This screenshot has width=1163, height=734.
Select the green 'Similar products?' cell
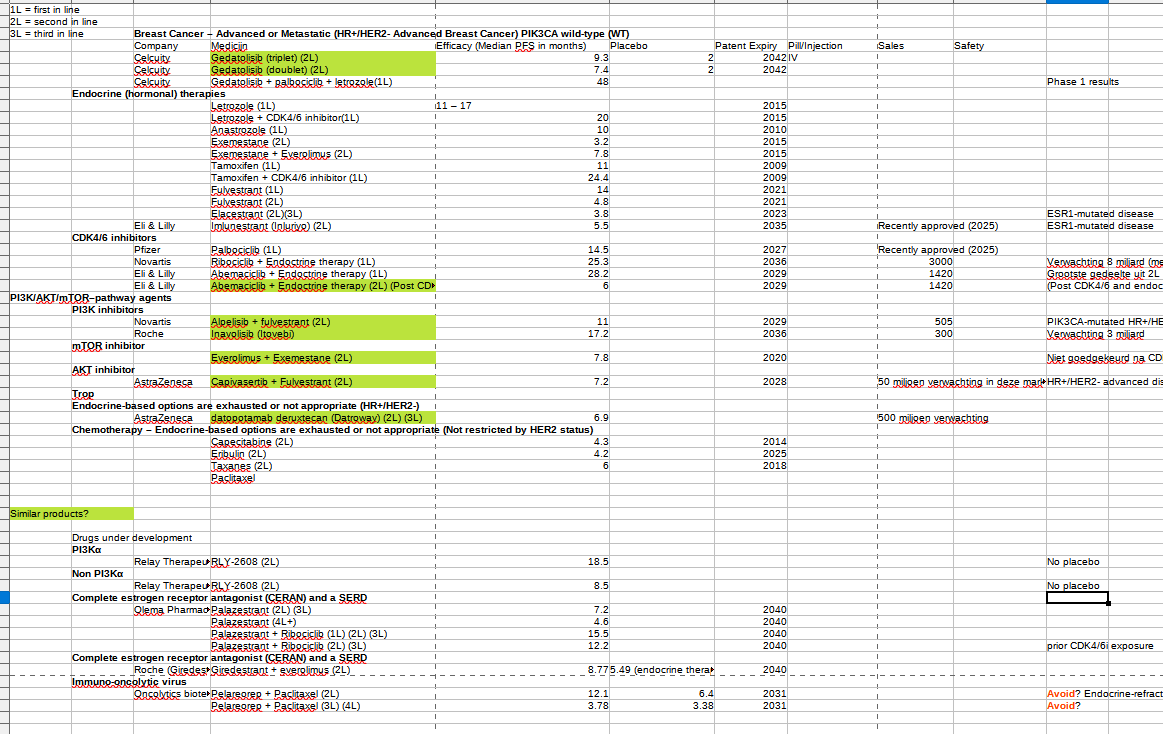(71, 514)
